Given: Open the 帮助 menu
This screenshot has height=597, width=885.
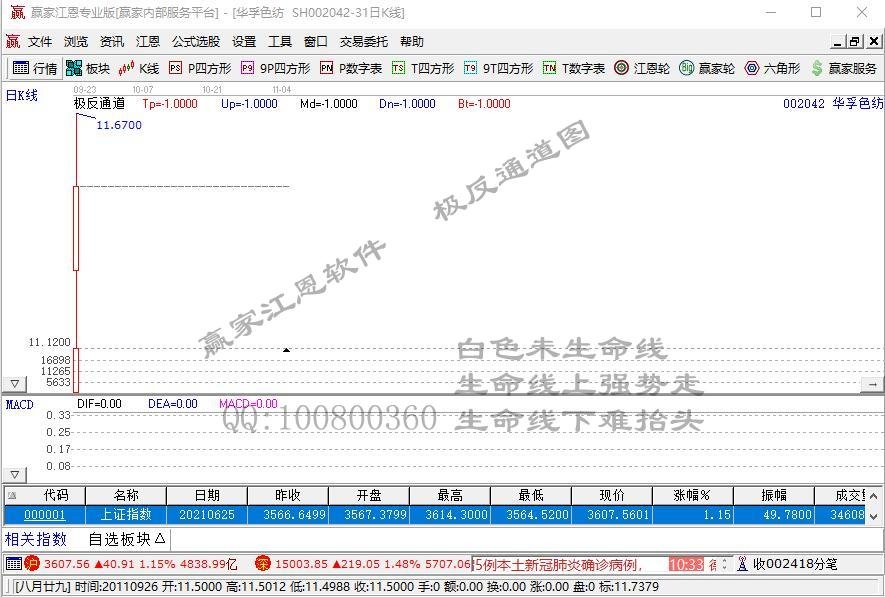Looking at the screenshot, I should click(x=411, y=41).
